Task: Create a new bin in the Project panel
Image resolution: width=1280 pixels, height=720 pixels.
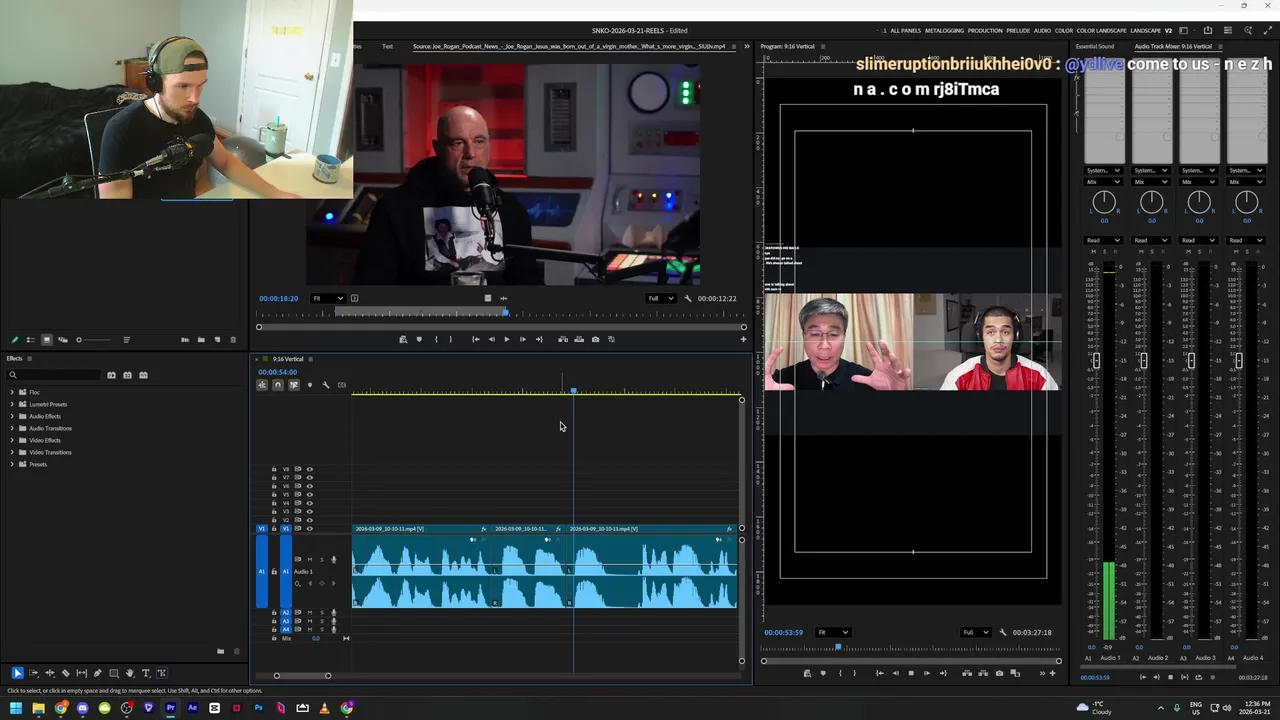Action: pyautogui.click(x=201, y=340)
